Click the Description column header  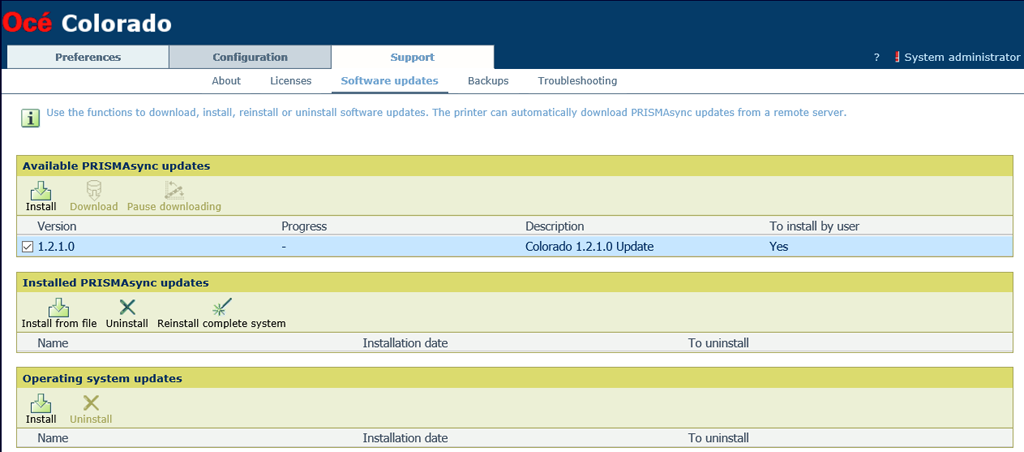point(554,227)
